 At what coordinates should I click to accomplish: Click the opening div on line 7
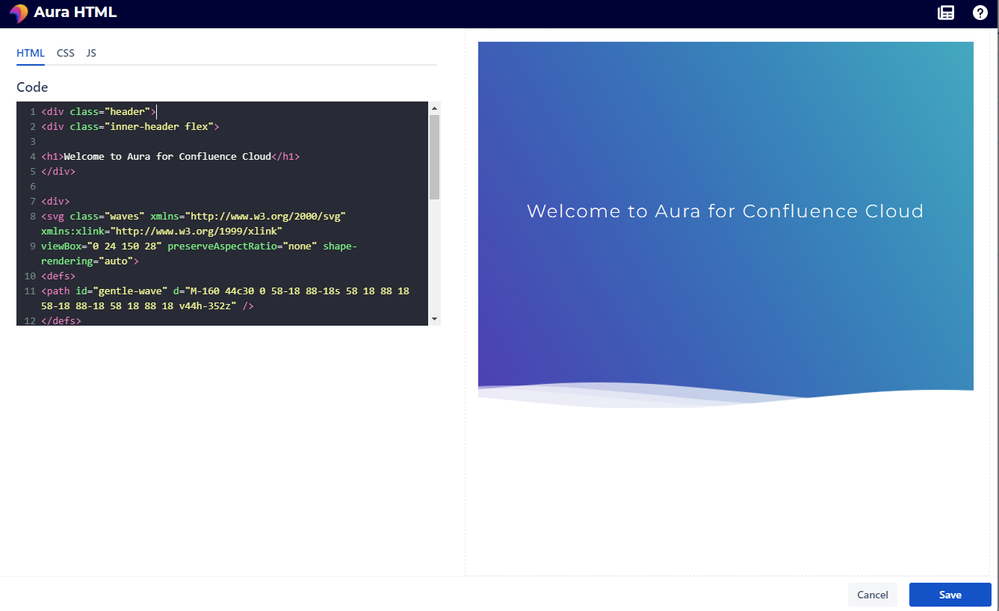point(55,201)
